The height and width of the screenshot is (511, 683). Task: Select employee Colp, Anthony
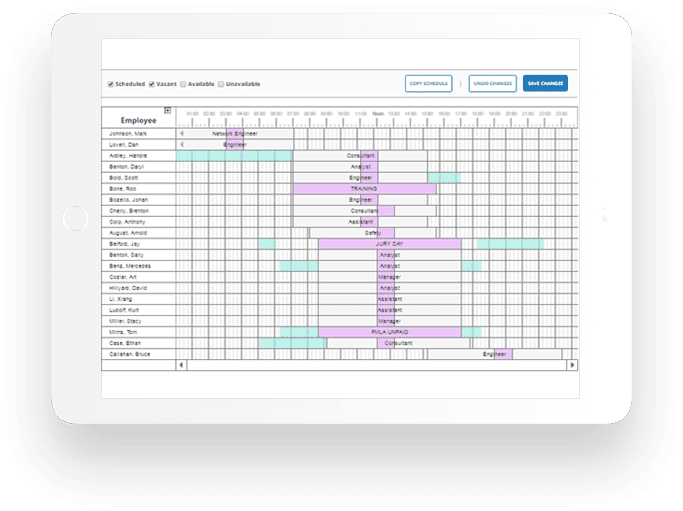tap(127, 222)
